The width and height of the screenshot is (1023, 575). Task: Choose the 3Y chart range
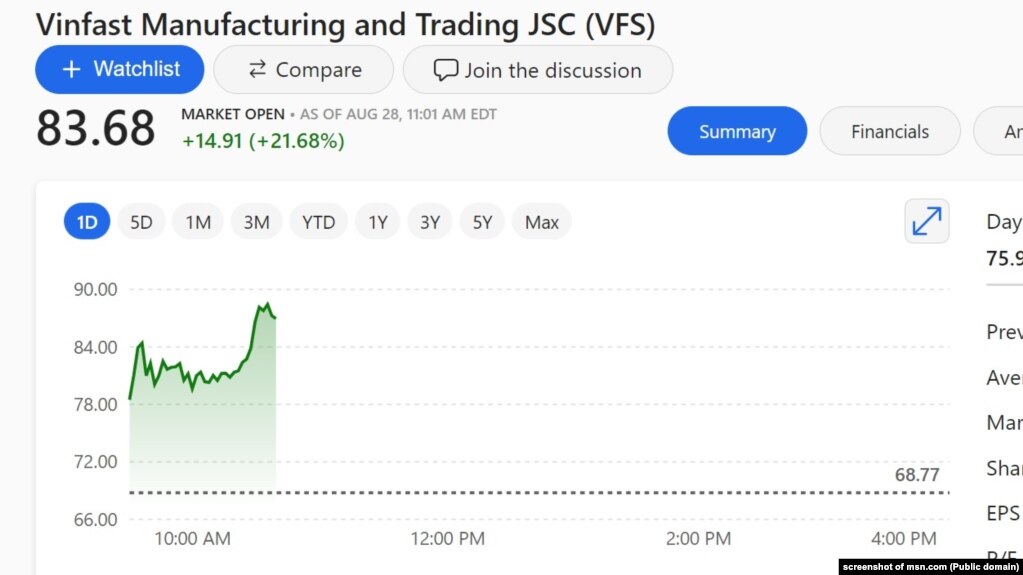tap(430, 222)
